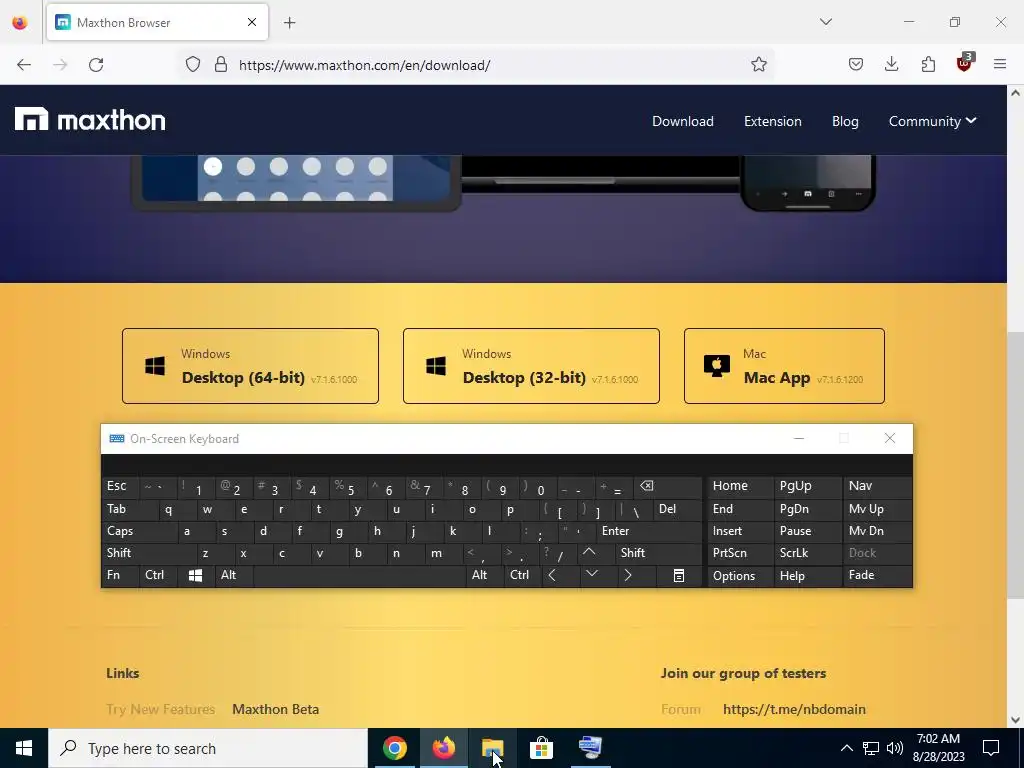Click the taskbar search box

coord(208,748)
